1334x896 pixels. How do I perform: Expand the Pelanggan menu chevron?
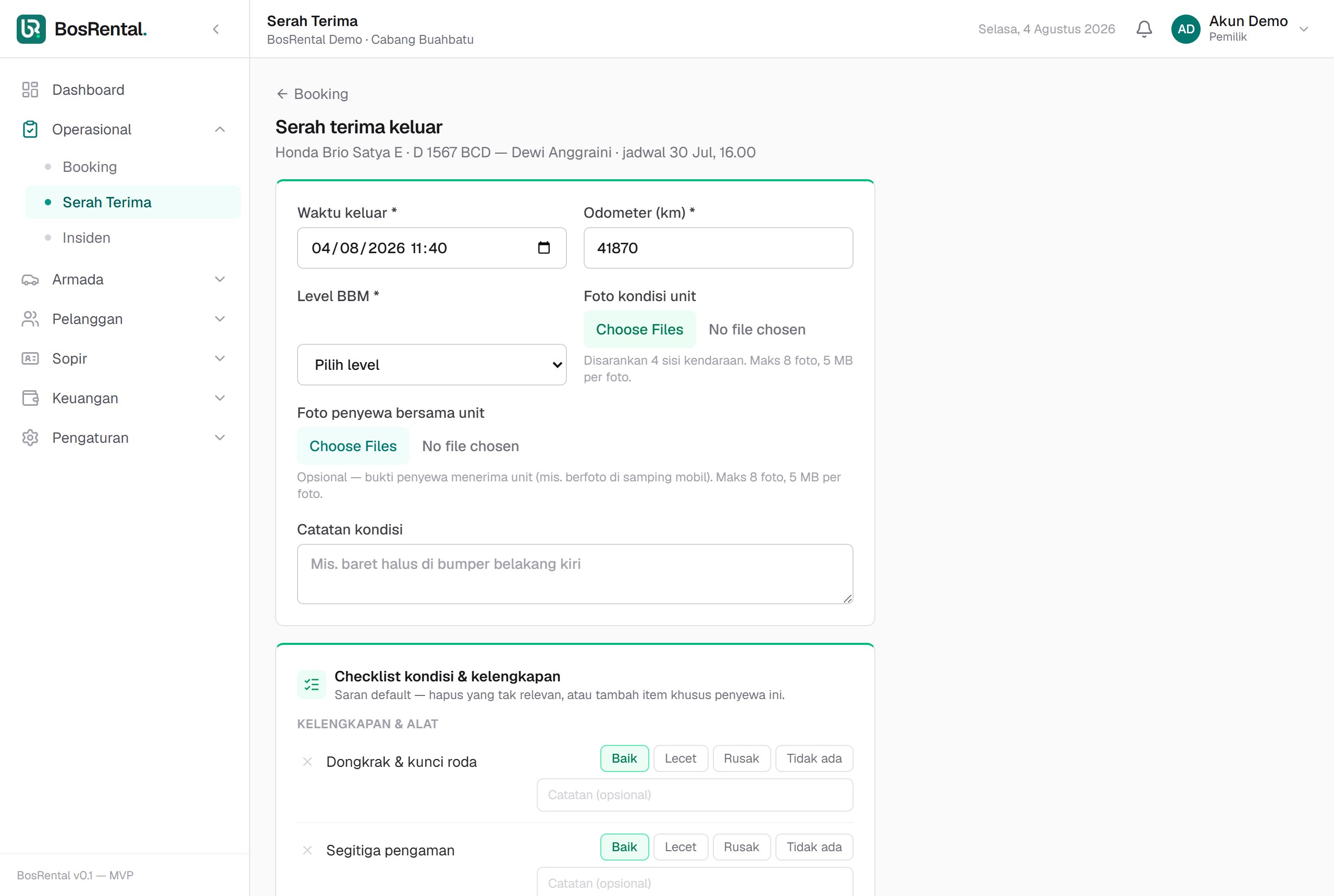(x=220, y=319)
